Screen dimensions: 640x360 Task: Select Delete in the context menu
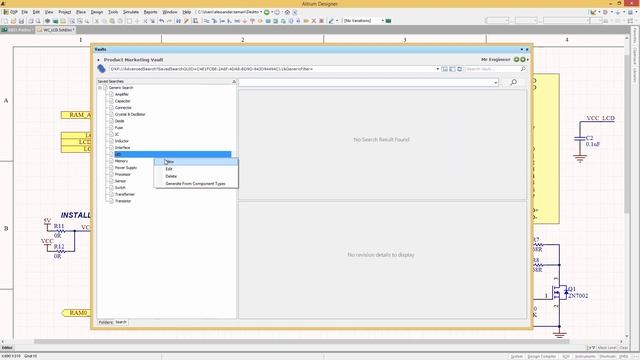196,176
